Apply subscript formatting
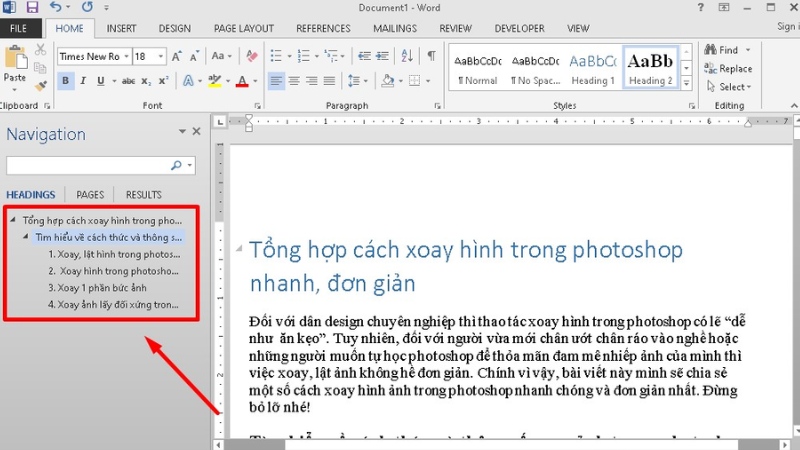 tap(146, 81)
